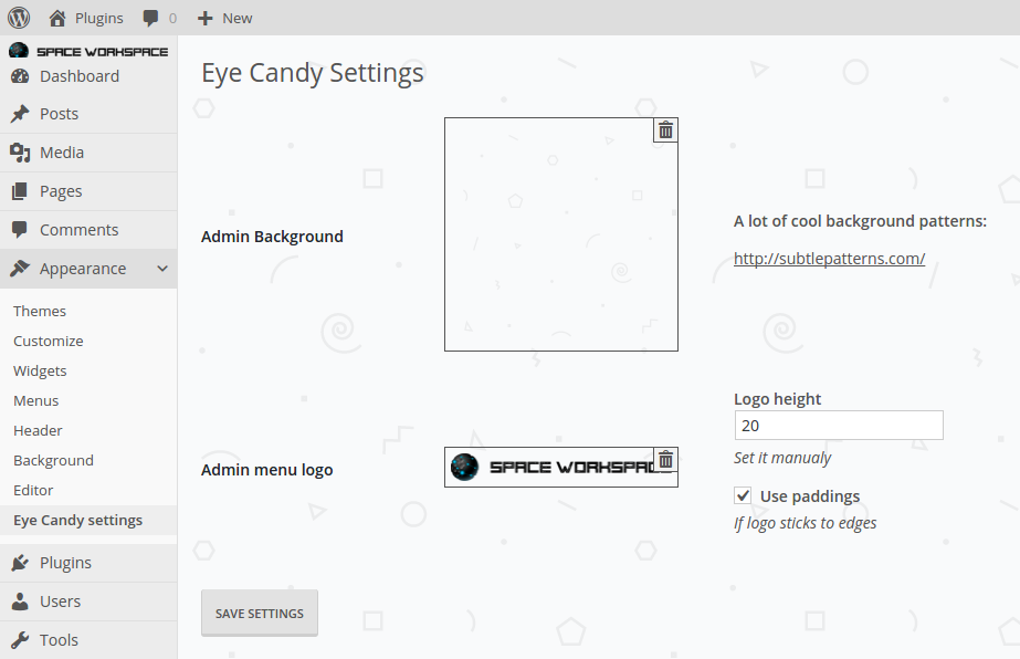Delete the Admin Background image via trash icon
This screenshot has height=659, width=1020.
pos(664,130)
